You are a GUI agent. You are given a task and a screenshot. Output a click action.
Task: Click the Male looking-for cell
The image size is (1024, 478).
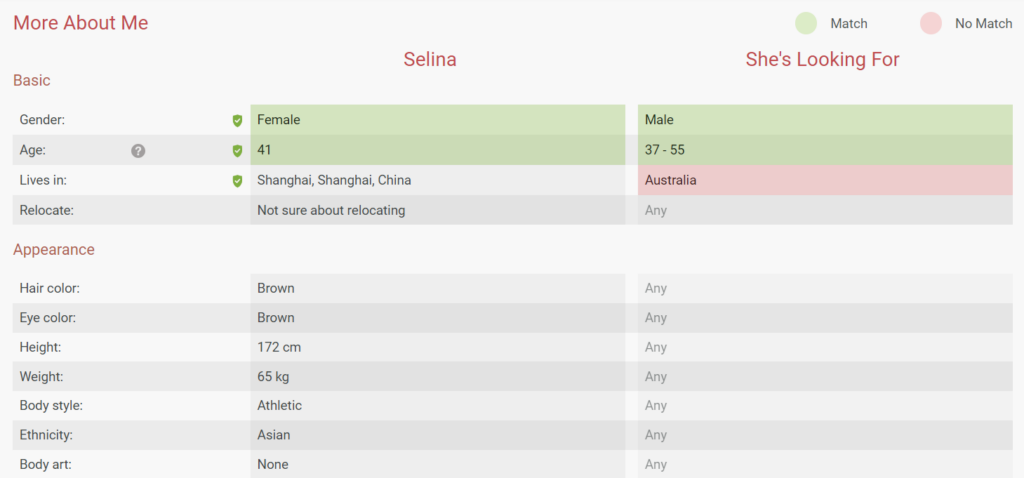point(659,120)
